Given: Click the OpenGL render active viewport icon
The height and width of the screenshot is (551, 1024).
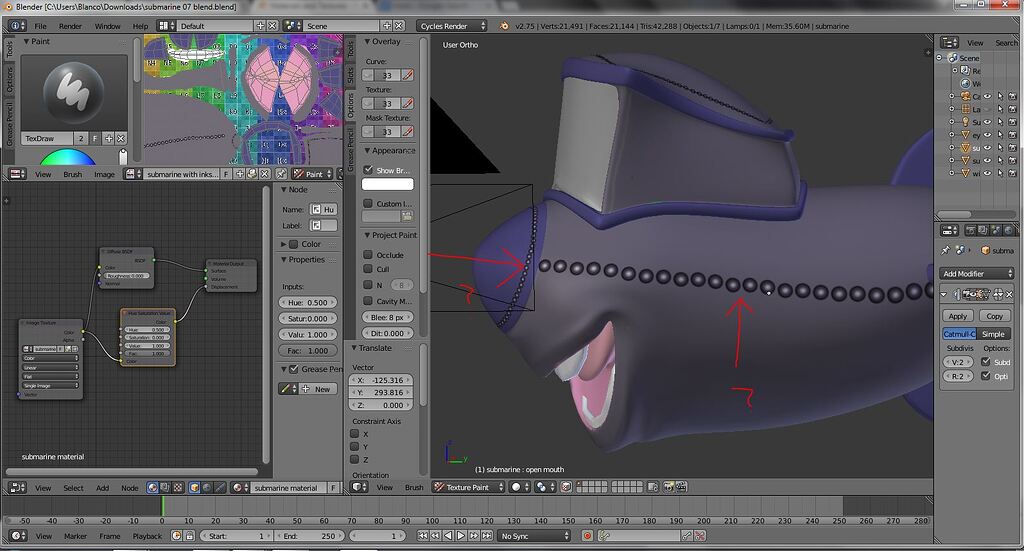Looking at the screenshot, I should (669, 487).
